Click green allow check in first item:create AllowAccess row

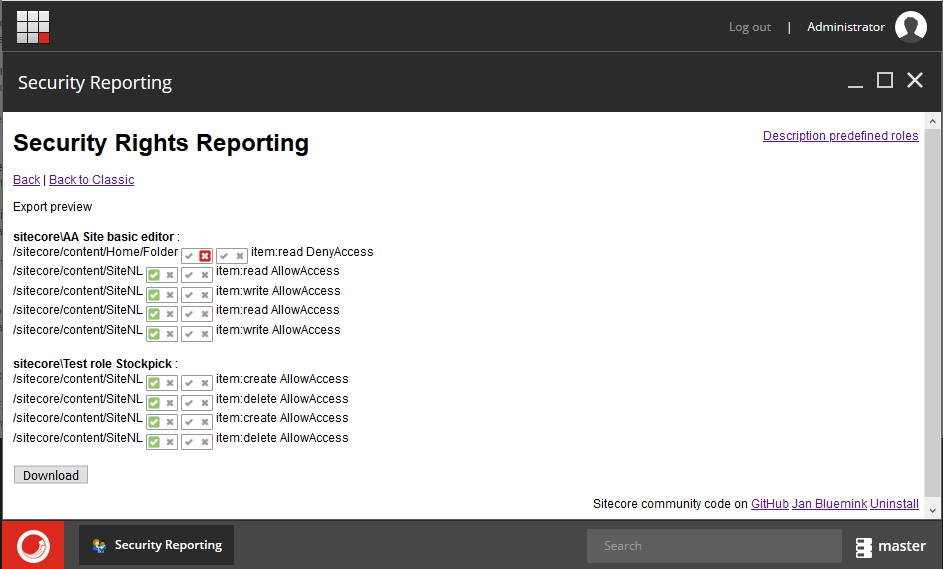pos(154,383)
